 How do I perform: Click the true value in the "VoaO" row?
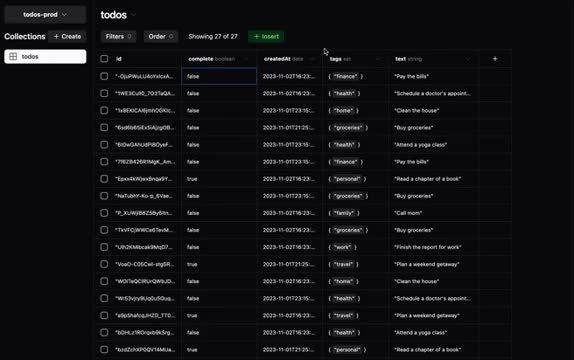point(192,264)
